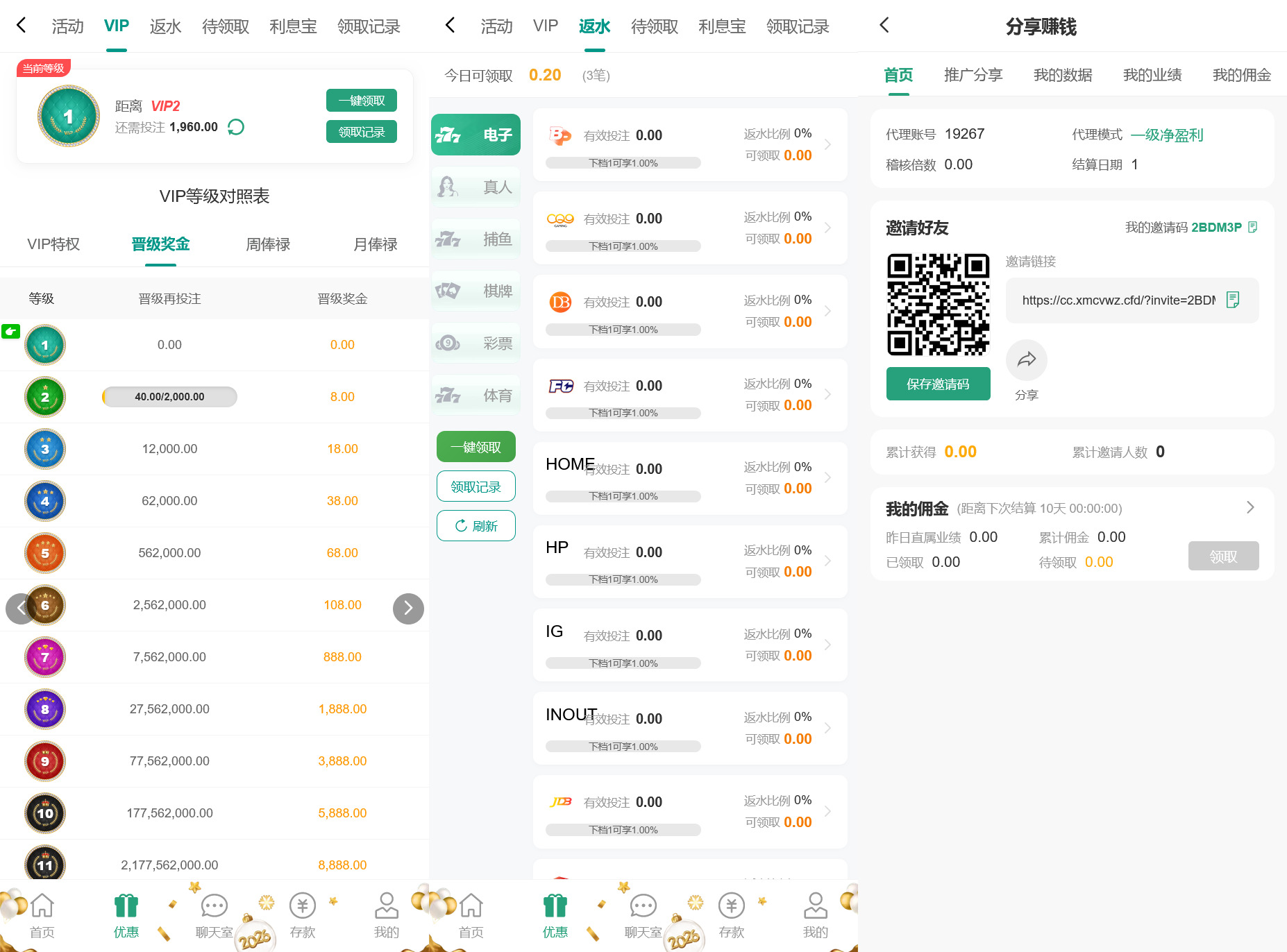Expand the 我的佣金 commission section
Screen dimensions: 1287x952
[1250, 507]
